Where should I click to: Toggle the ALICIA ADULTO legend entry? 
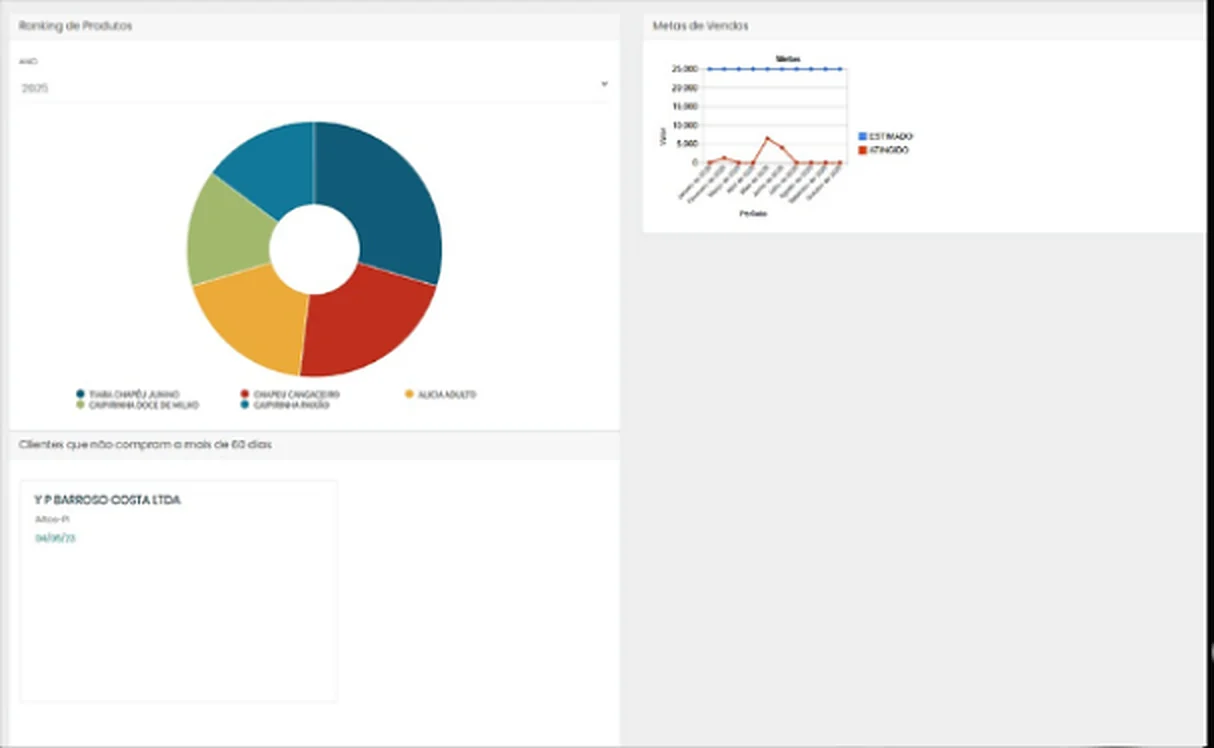coord(440,395)
